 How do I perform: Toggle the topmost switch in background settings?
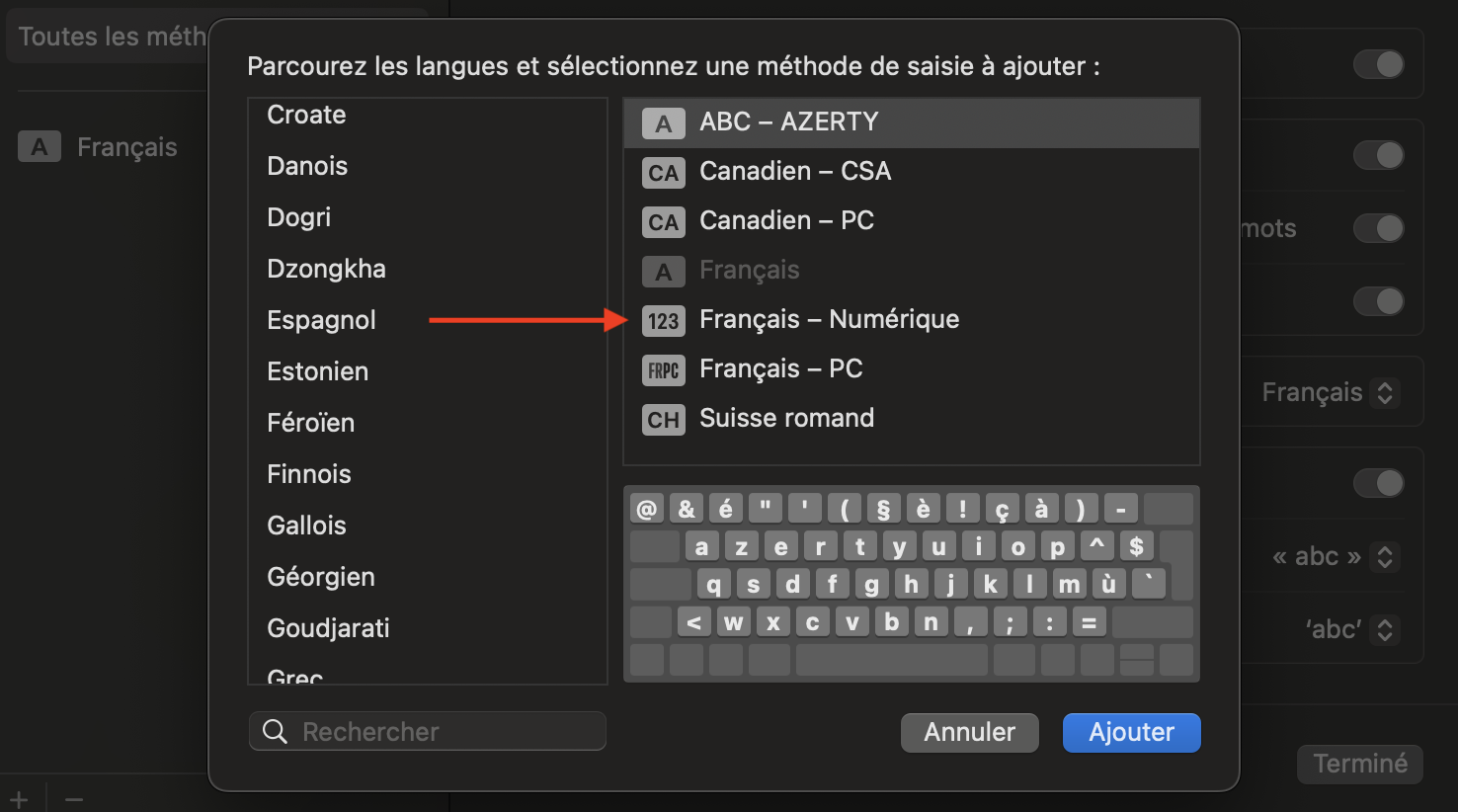1378,65
